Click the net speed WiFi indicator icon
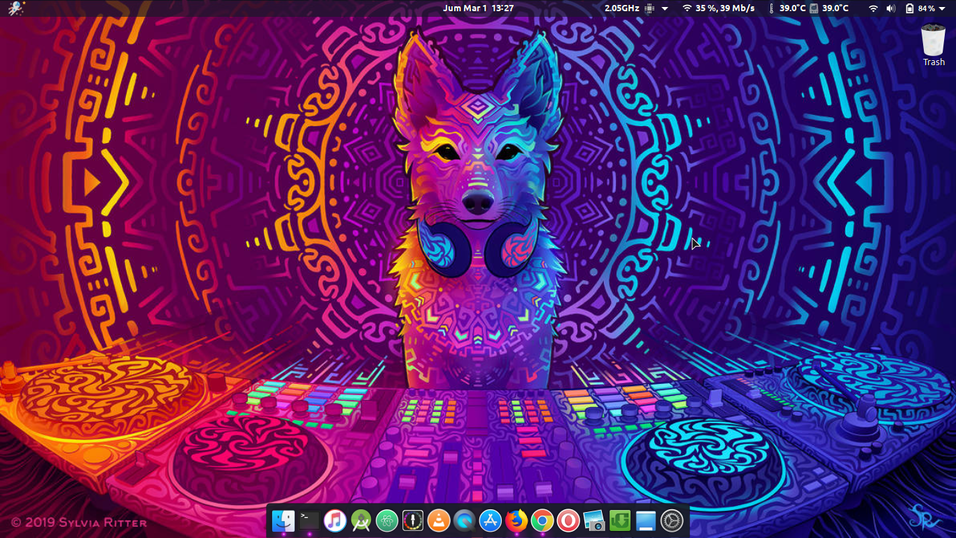Viewport: 956px width, 538px height. tap(687, 9)
